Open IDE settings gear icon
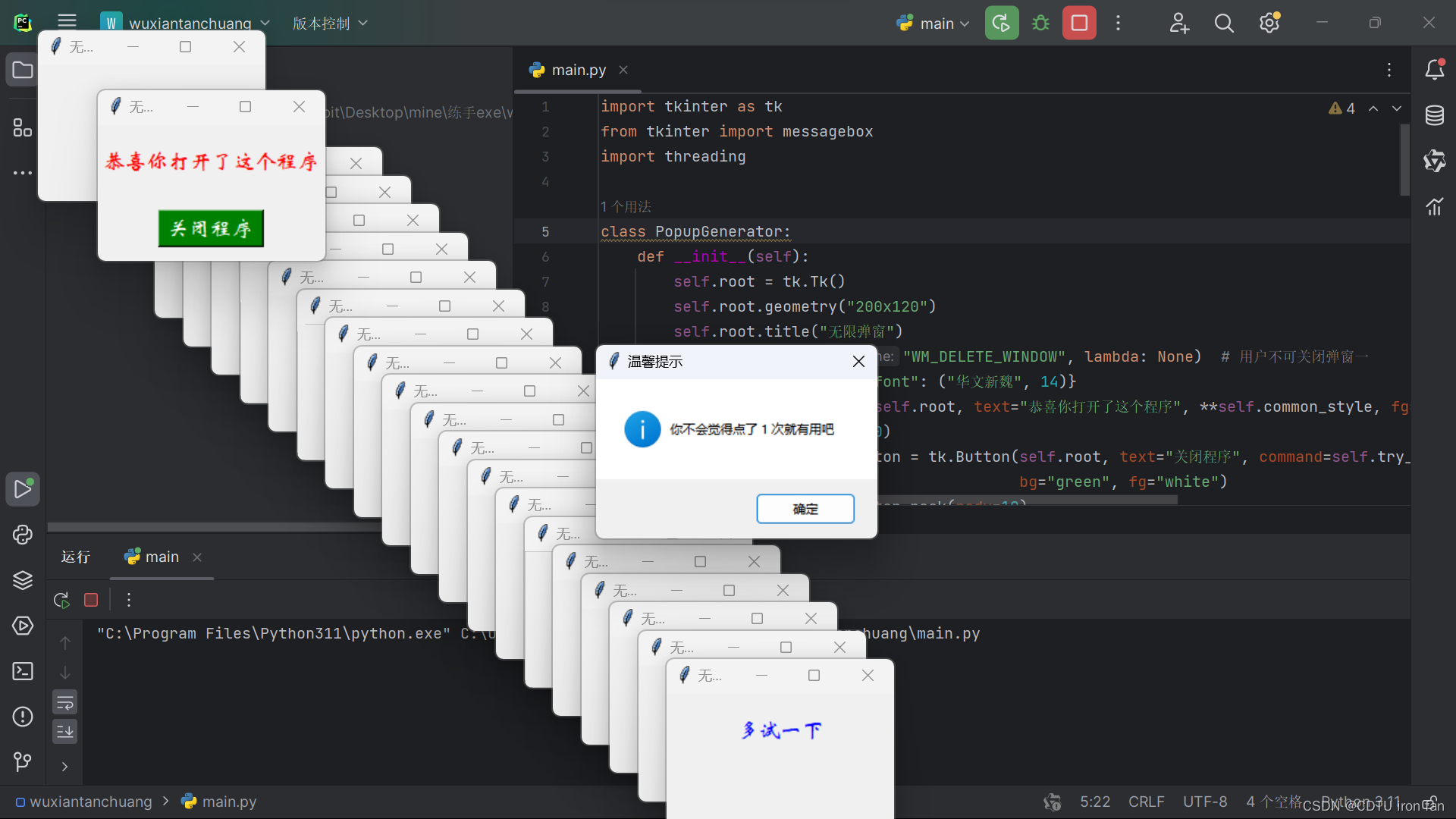The image size is (1456, 819). (x=1269, y=23)
